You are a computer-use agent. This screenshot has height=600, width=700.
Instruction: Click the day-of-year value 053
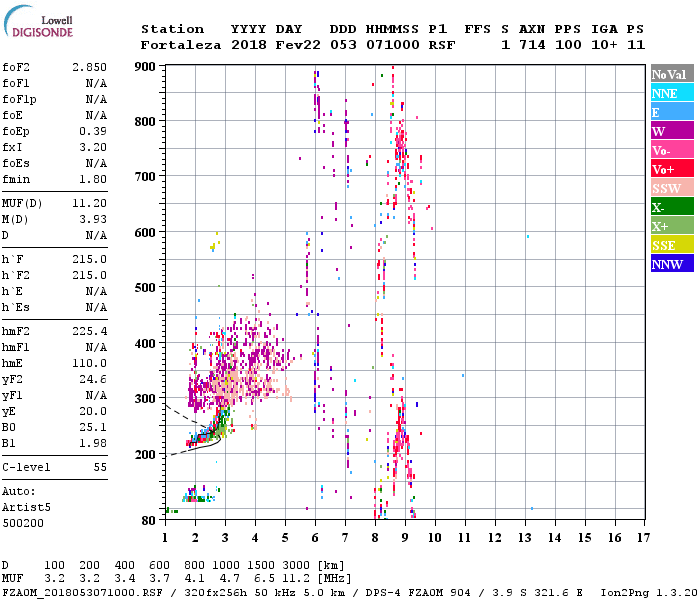pyautogui.click(x=343, y=45)
